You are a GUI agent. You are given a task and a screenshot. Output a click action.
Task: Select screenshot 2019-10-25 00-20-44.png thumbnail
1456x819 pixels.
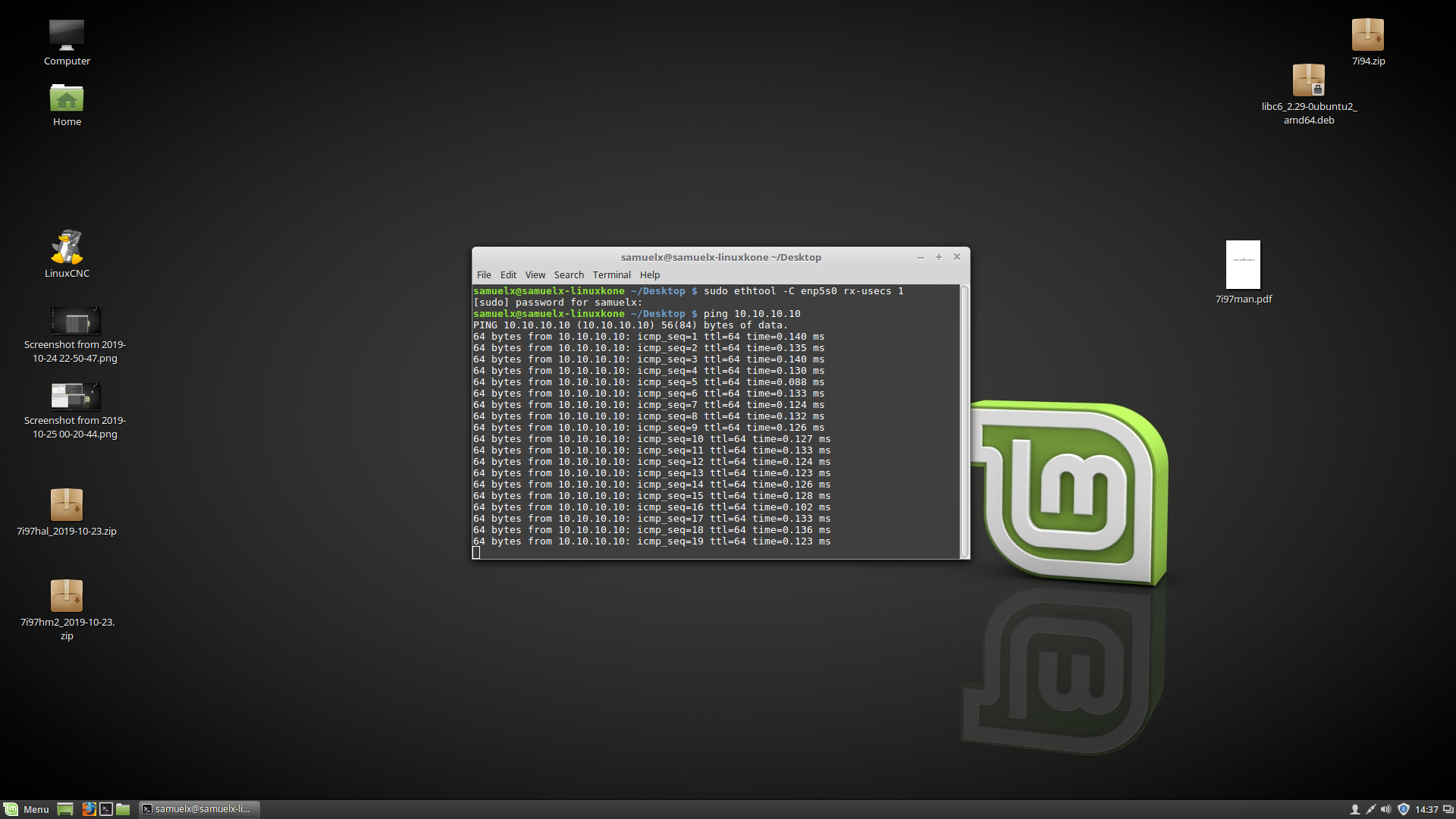[x=75, y=396]
